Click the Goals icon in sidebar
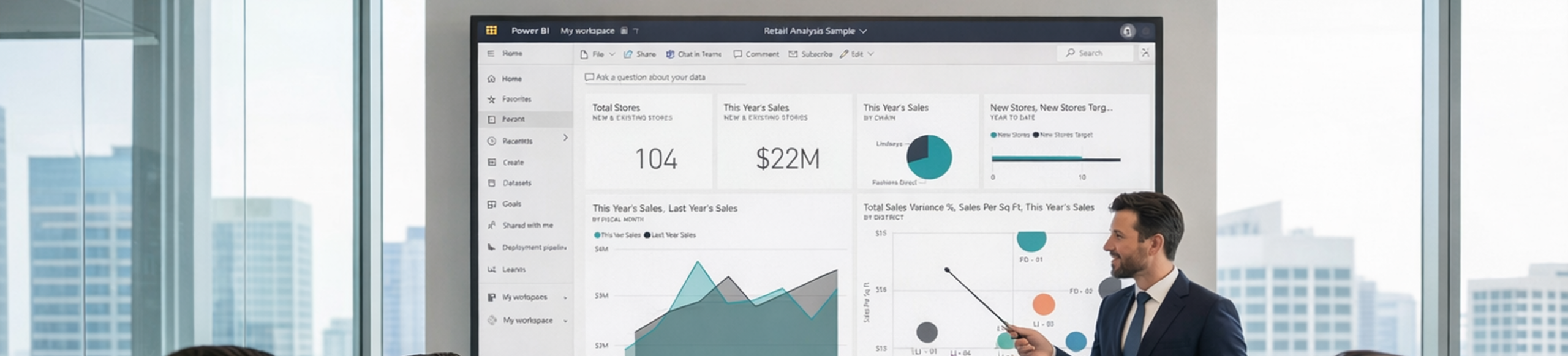Viewport: 1568px width, 356px height. point(491,204)
